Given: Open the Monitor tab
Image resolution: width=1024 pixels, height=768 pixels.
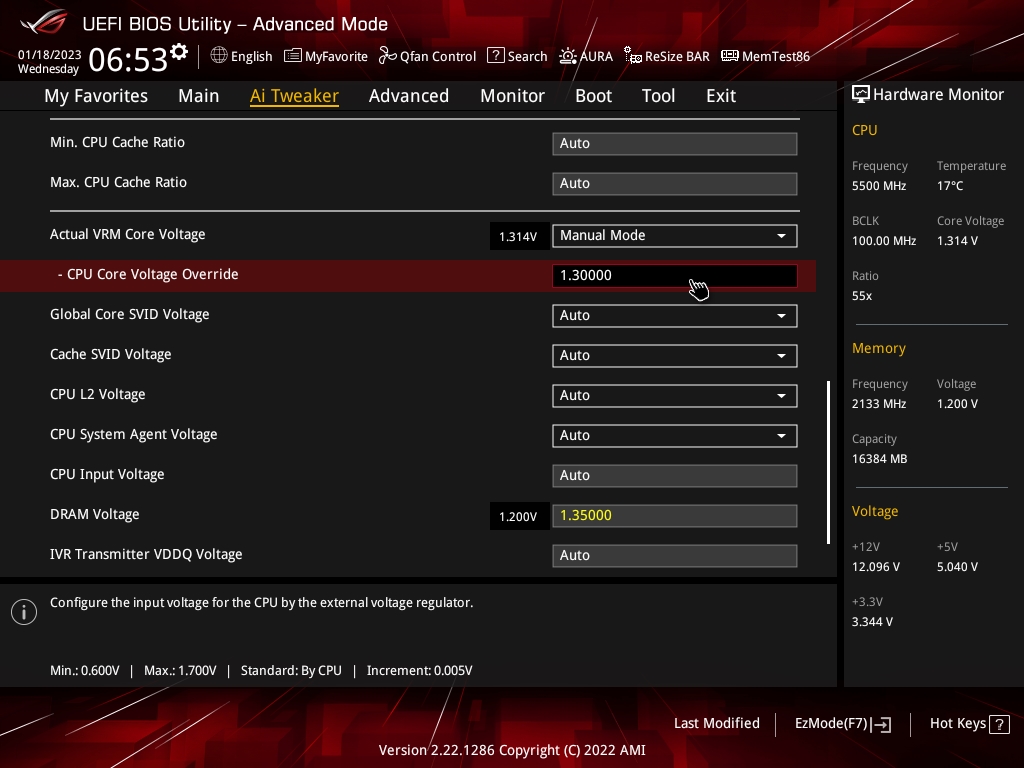Looking at the screenshot, I should click(x=513, y=96).
